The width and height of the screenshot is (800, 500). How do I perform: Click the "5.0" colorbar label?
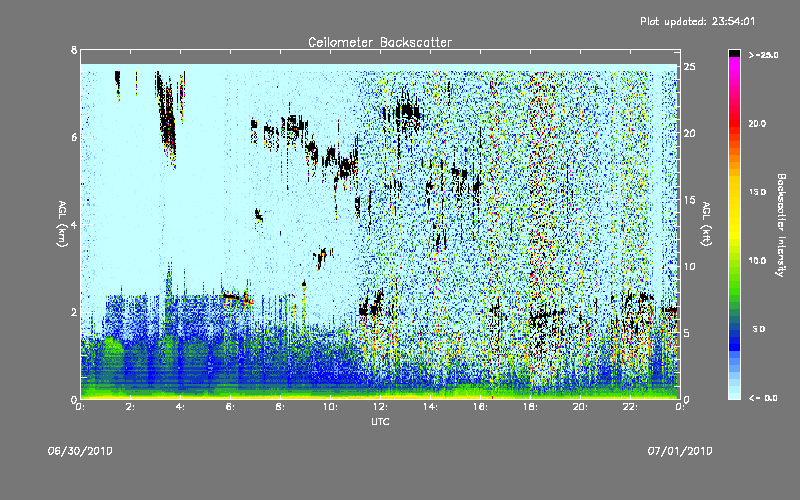point(759,329)
